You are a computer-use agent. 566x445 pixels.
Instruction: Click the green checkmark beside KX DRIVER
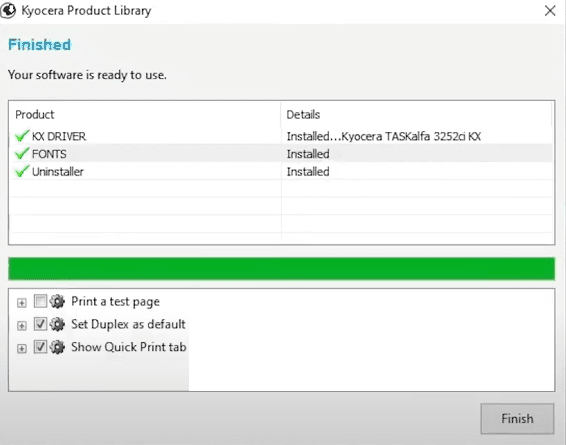click(22, 136)
